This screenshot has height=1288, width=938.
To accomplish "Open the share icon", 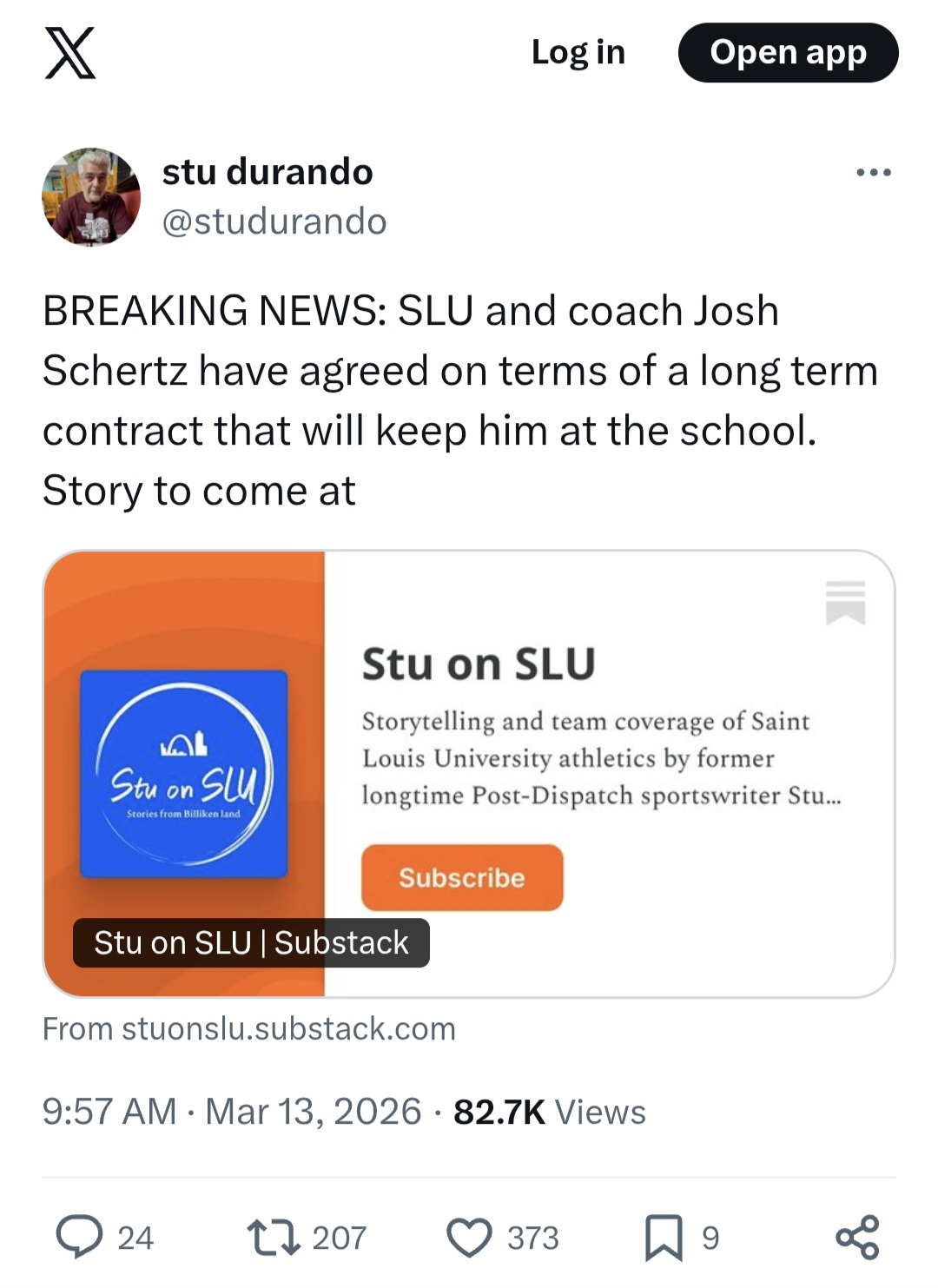I will pos(857,1237).
